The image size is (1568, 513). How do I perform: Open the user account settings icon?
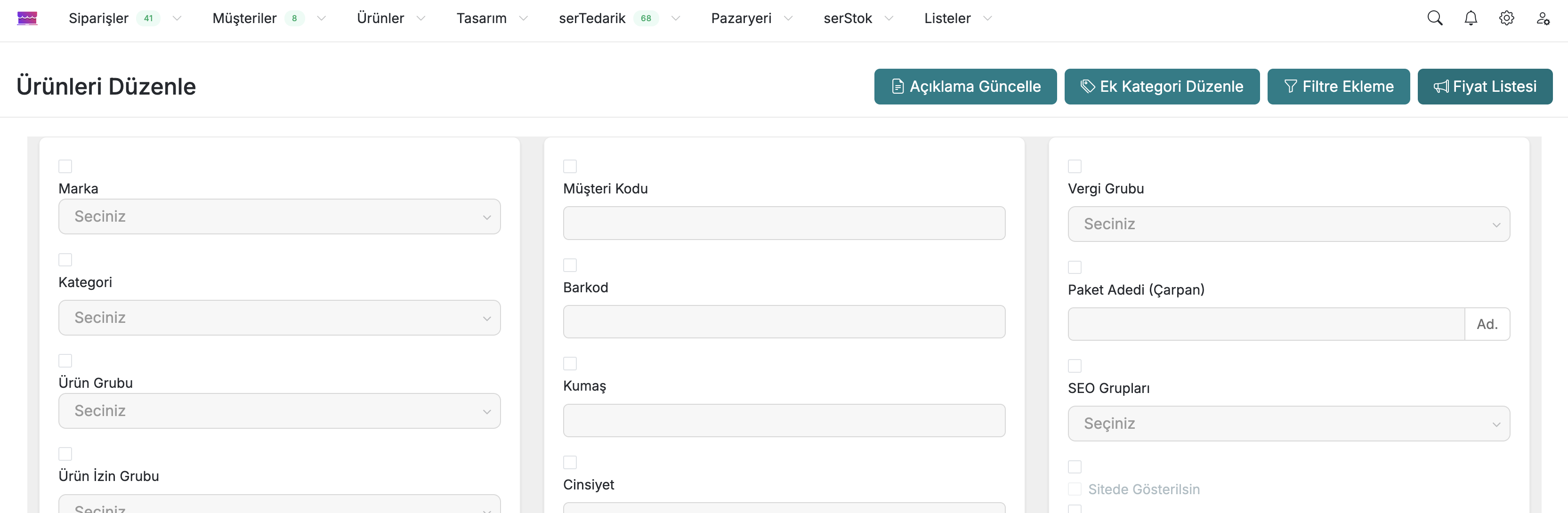pyautogui.click(x=1543, y=18)
